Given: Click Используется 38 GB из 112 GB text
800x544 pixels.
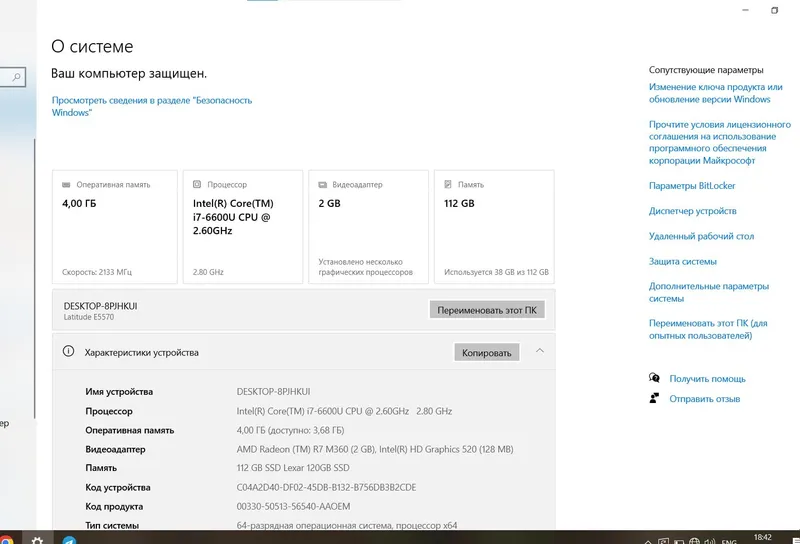Looking at the screenshot, I should pyautogui.click(x=496, y=272).
